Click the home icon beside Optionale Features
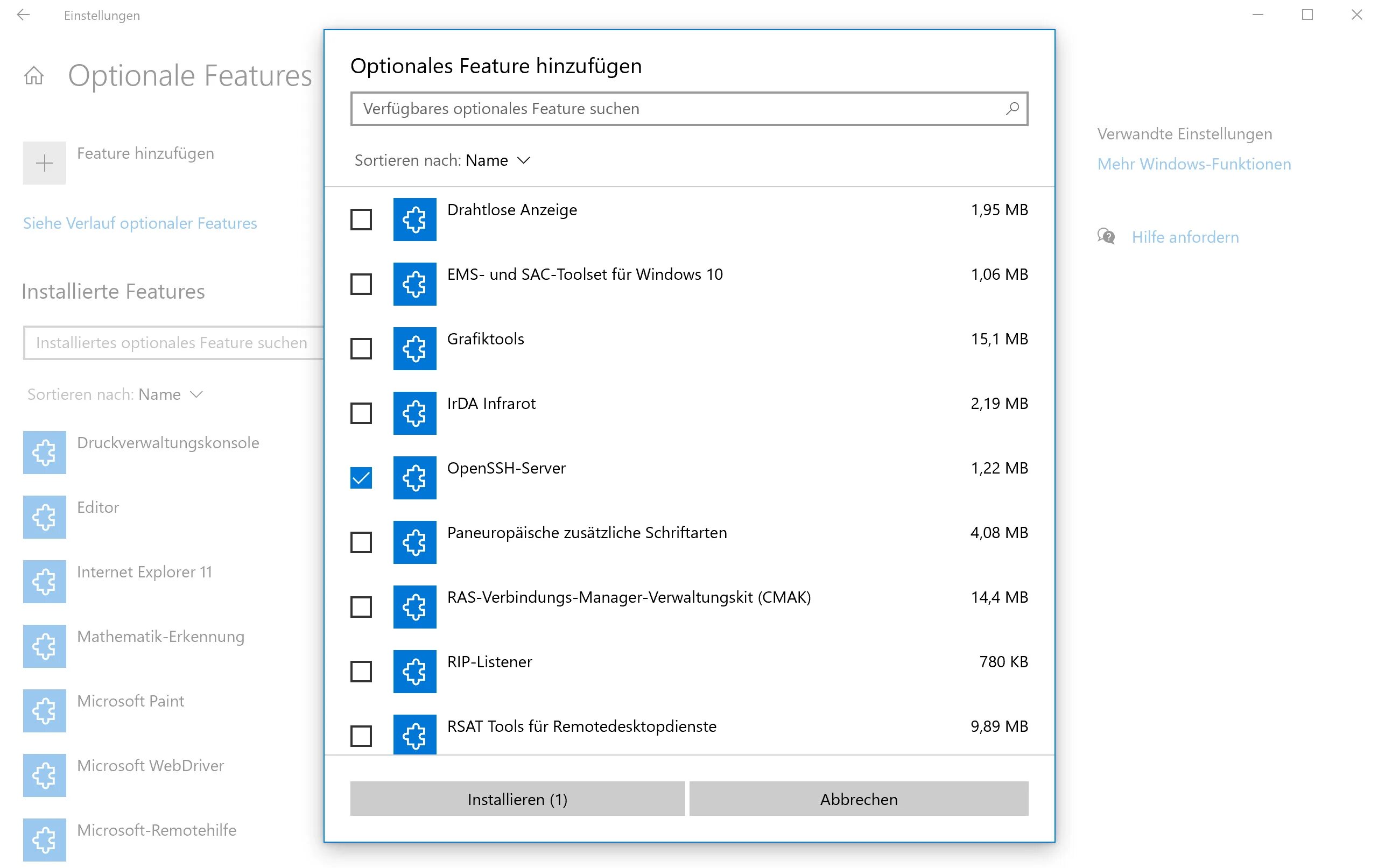Screen dimensions: 1378x868 point(34,75)
